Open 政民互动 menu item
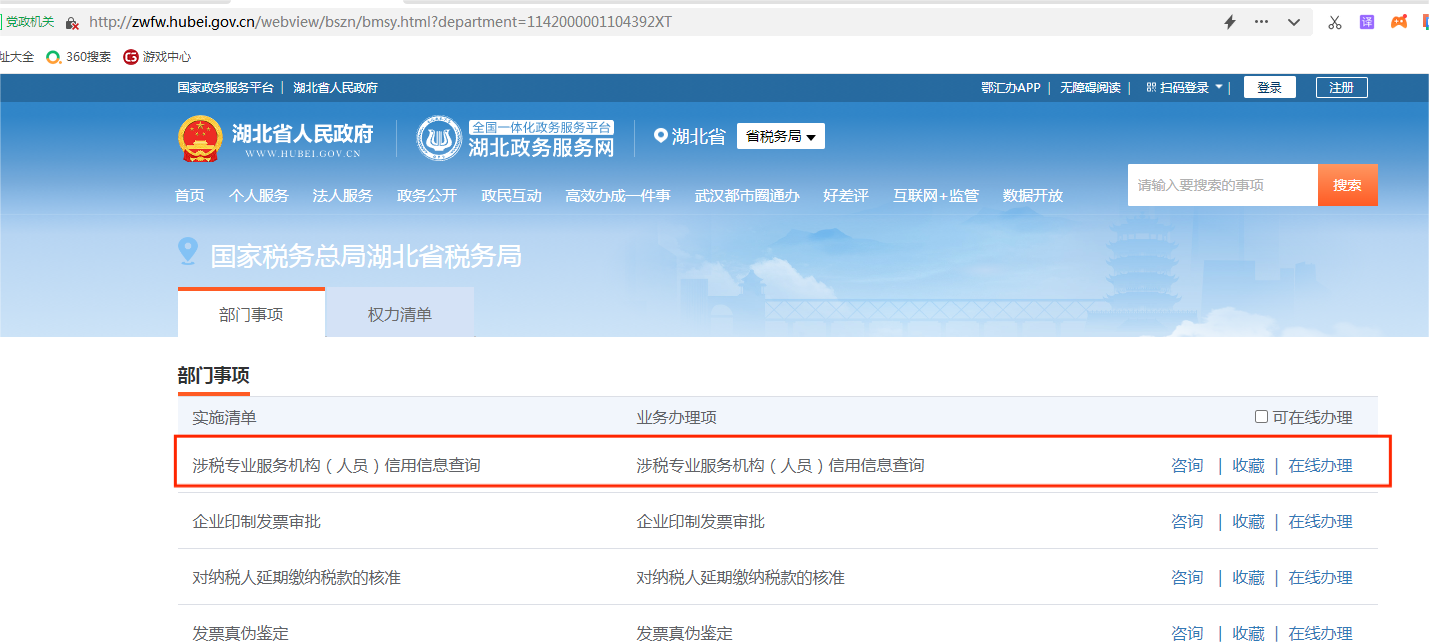 511,196
